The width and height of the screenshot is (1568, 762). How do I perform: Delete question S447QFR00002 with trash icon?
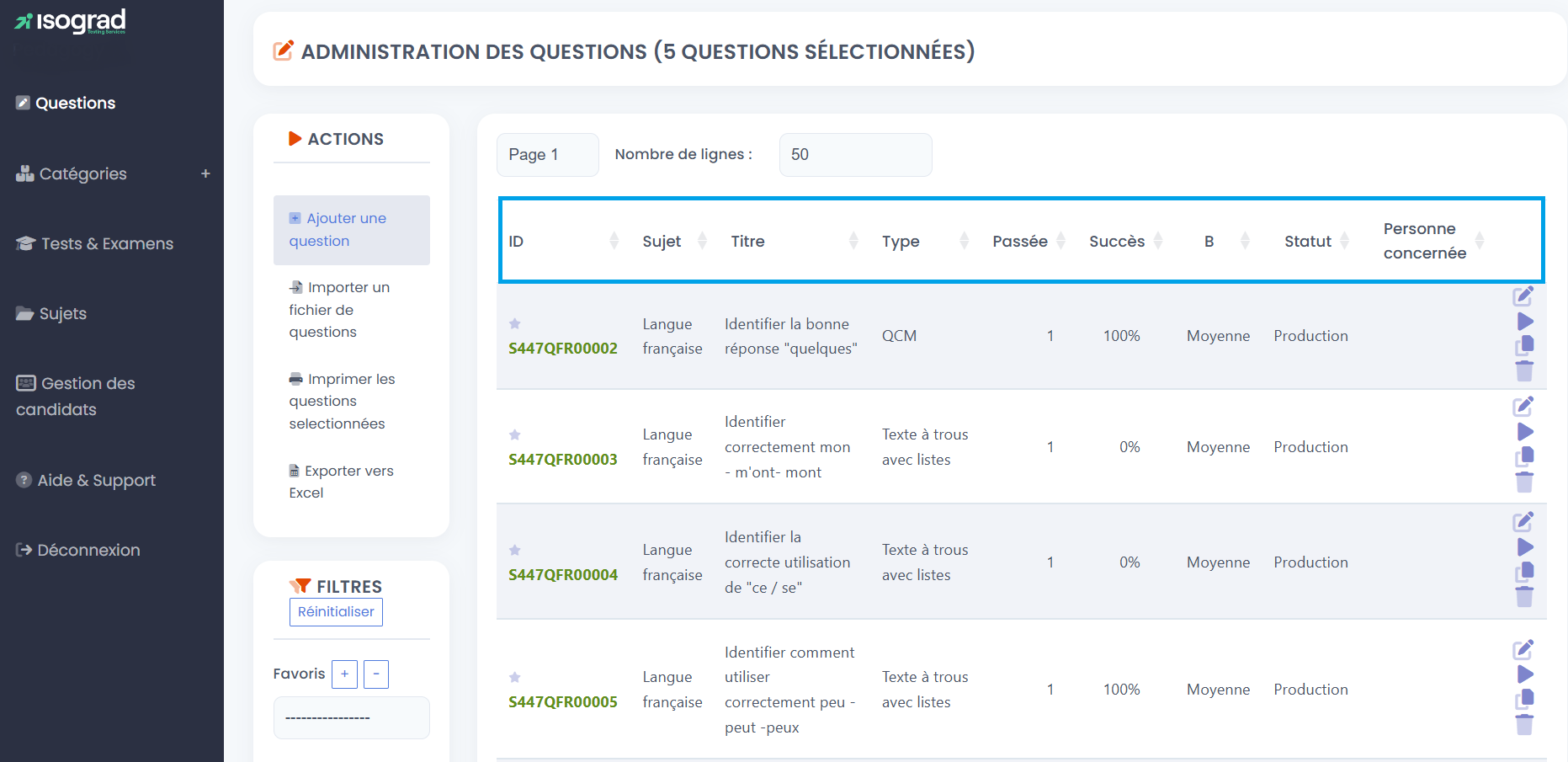pyautogui.click(x=1524, y=371)
